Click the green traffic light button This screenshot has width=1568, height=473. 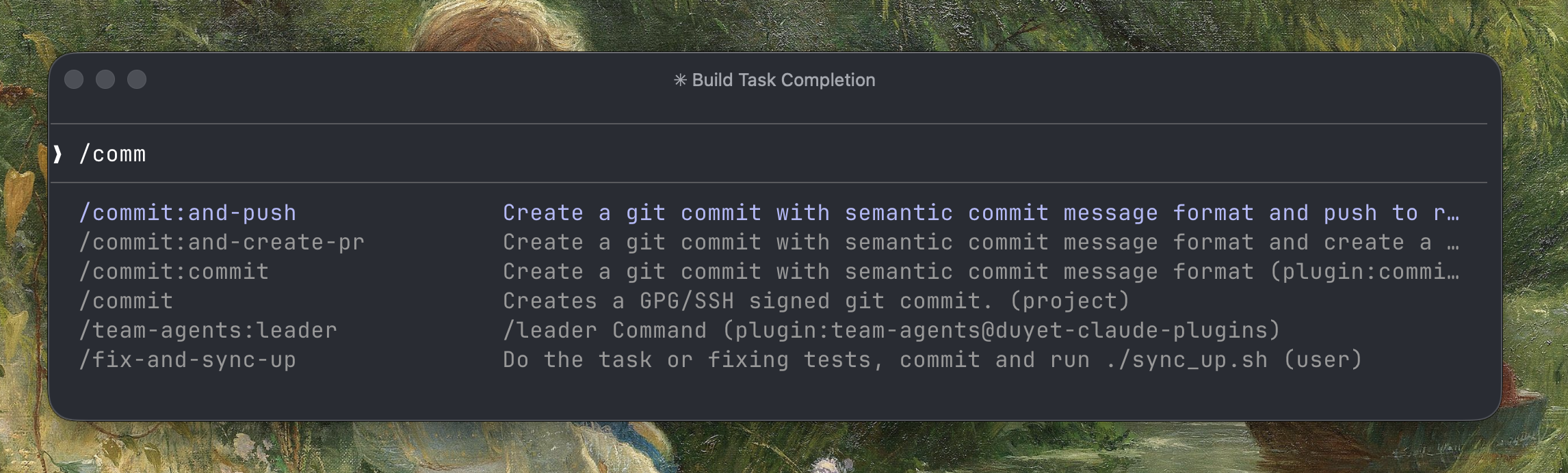[135, 79]
